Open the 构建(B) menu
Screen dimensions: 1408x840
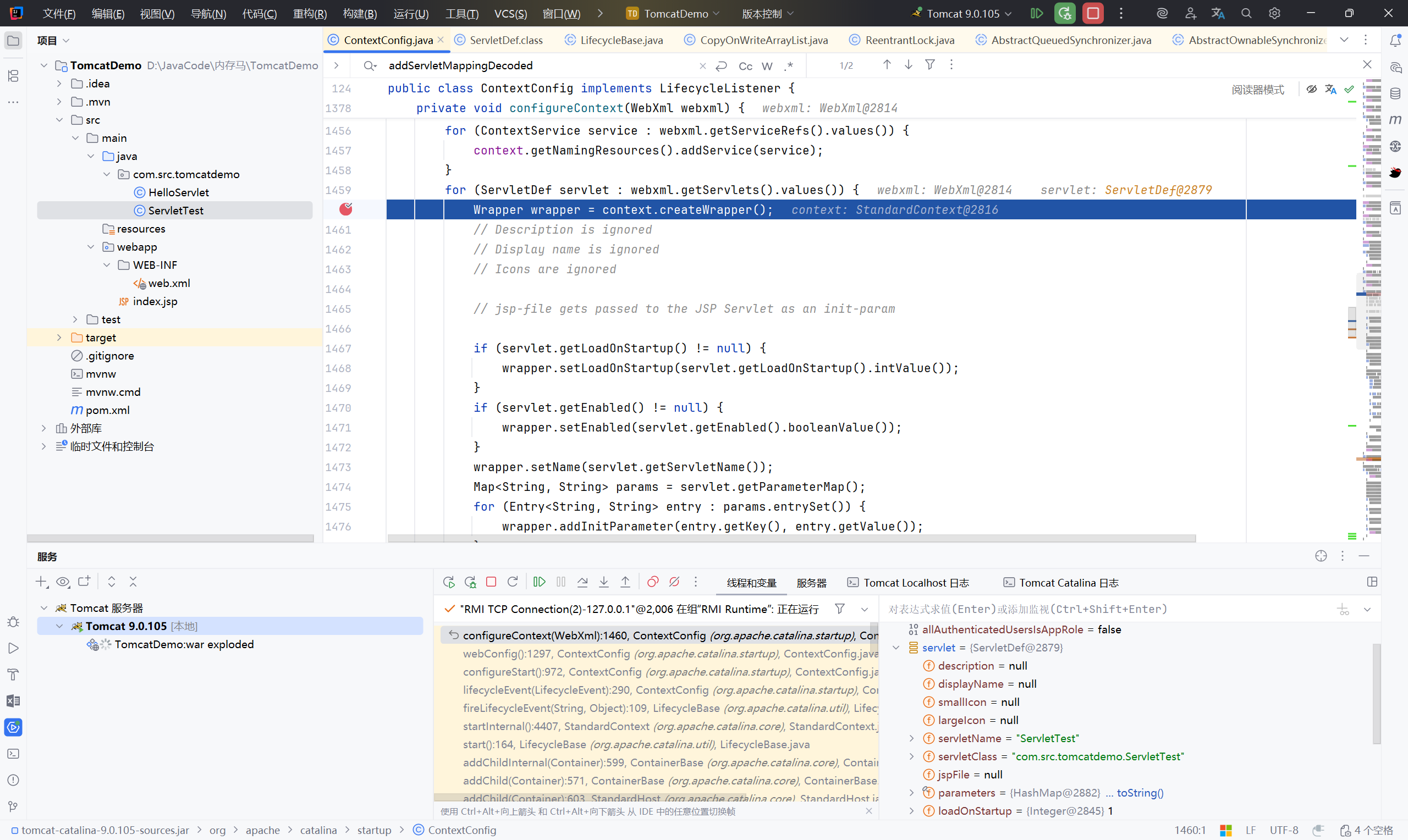tap(360, 14)
